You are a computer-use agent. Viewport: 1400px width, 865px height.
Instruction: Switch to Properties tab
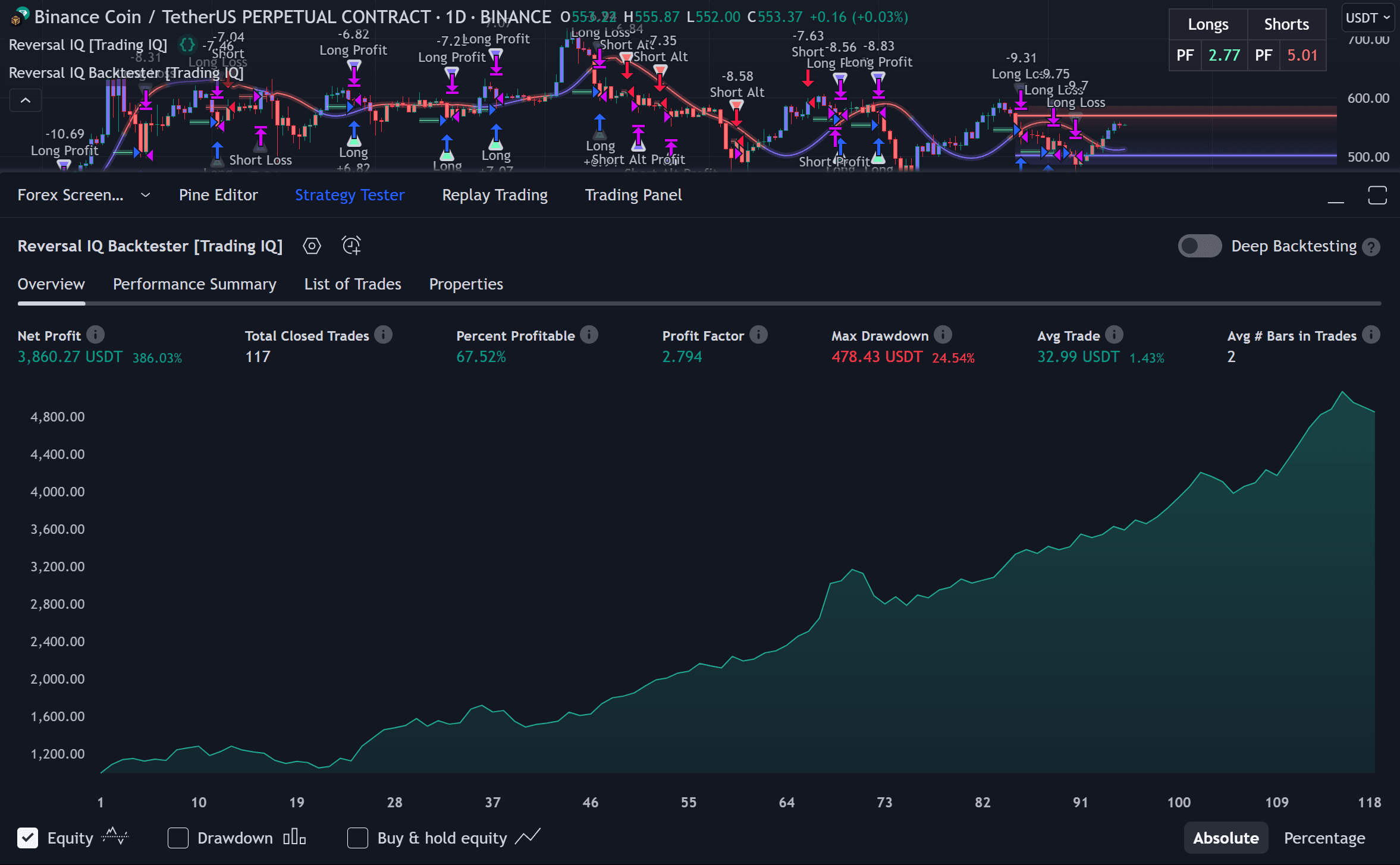click(x=466, y=284)
